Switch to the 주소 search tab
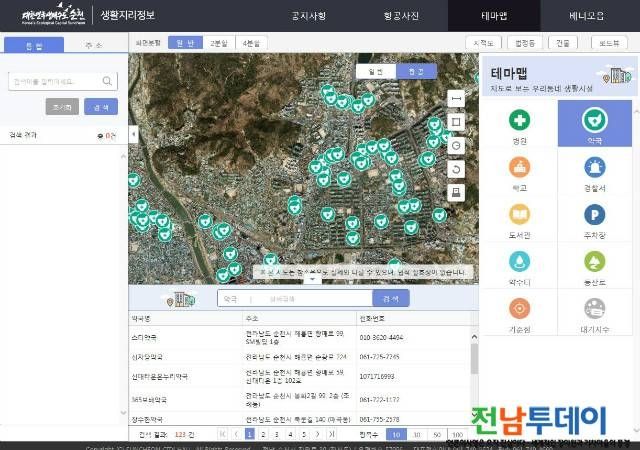 (94, 44)
